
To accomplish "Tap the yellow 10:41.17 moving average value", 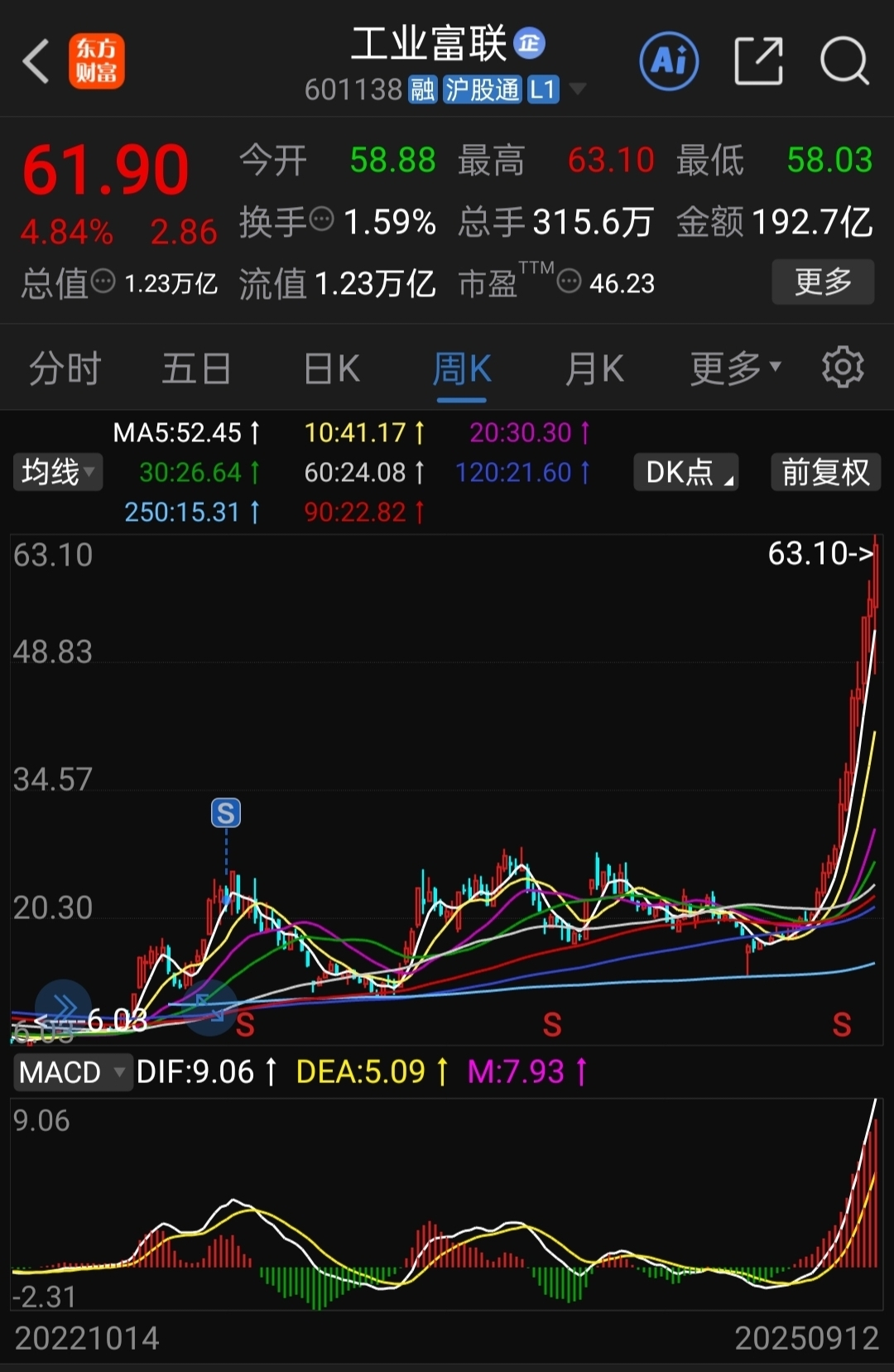I will click(x=364, y=432).
